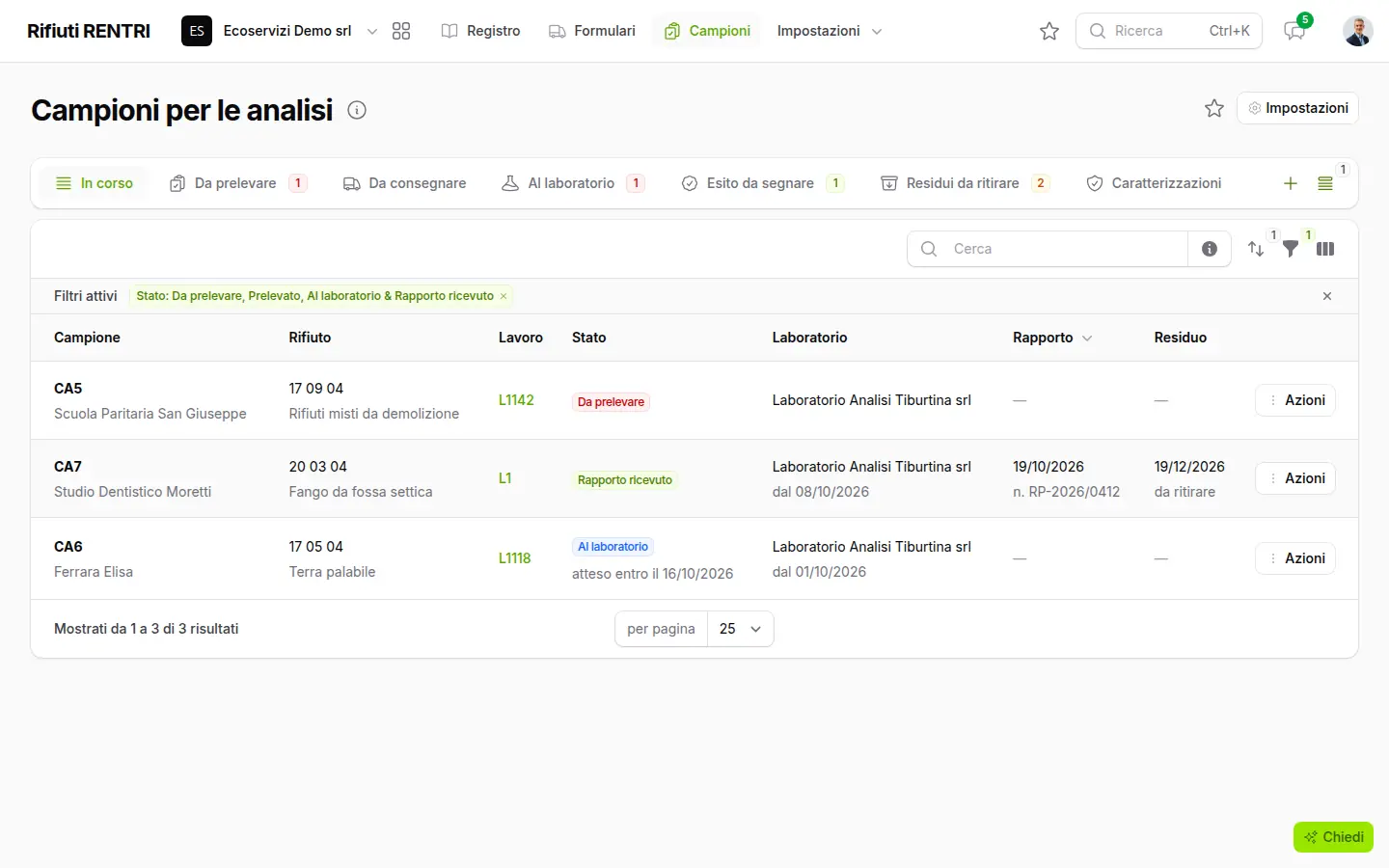Go to Registro in the navbar
The image size is (1389, 868).
480,31
